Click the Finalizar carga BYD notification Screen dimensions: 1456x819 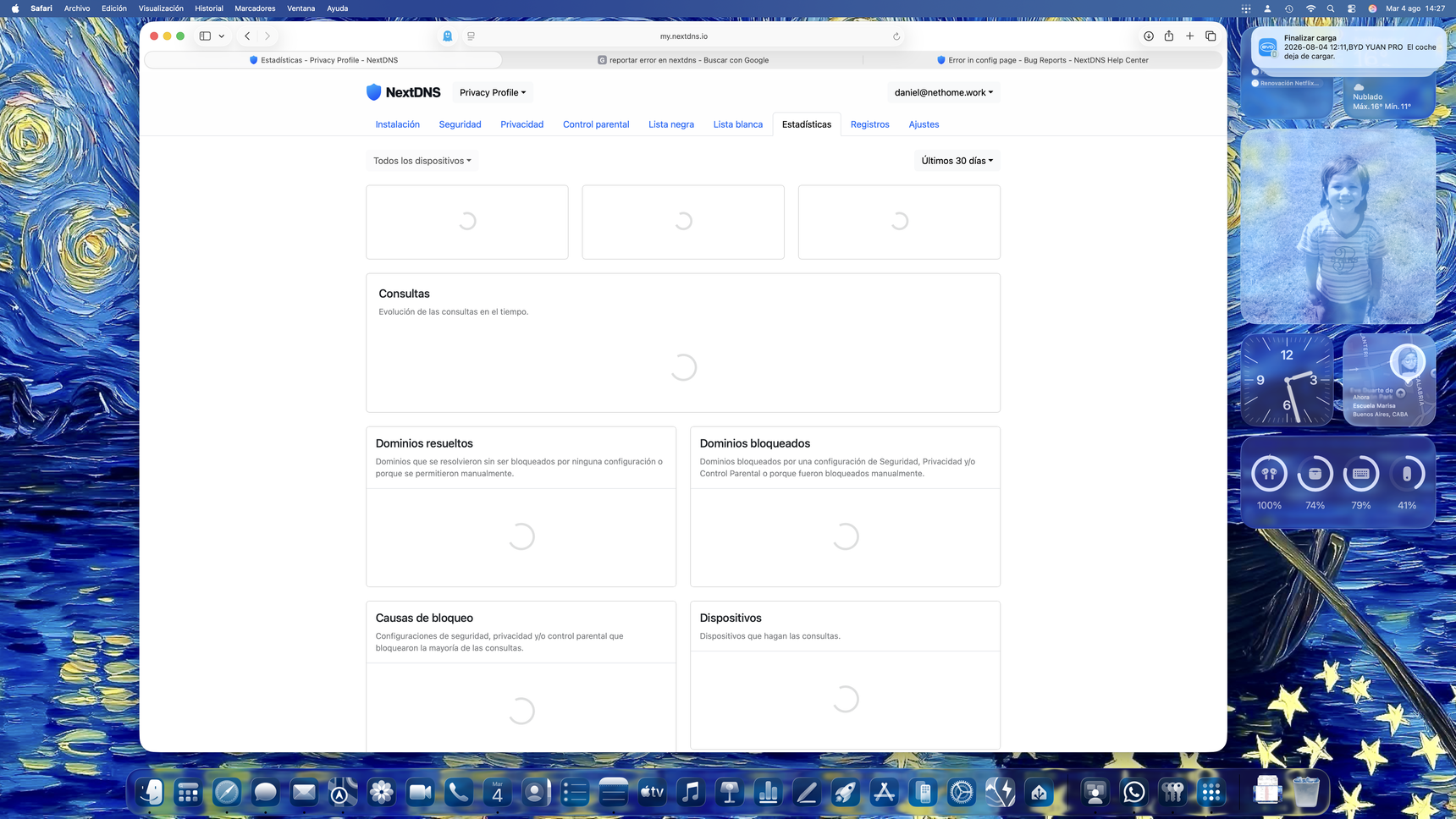tap(1348, 47)
